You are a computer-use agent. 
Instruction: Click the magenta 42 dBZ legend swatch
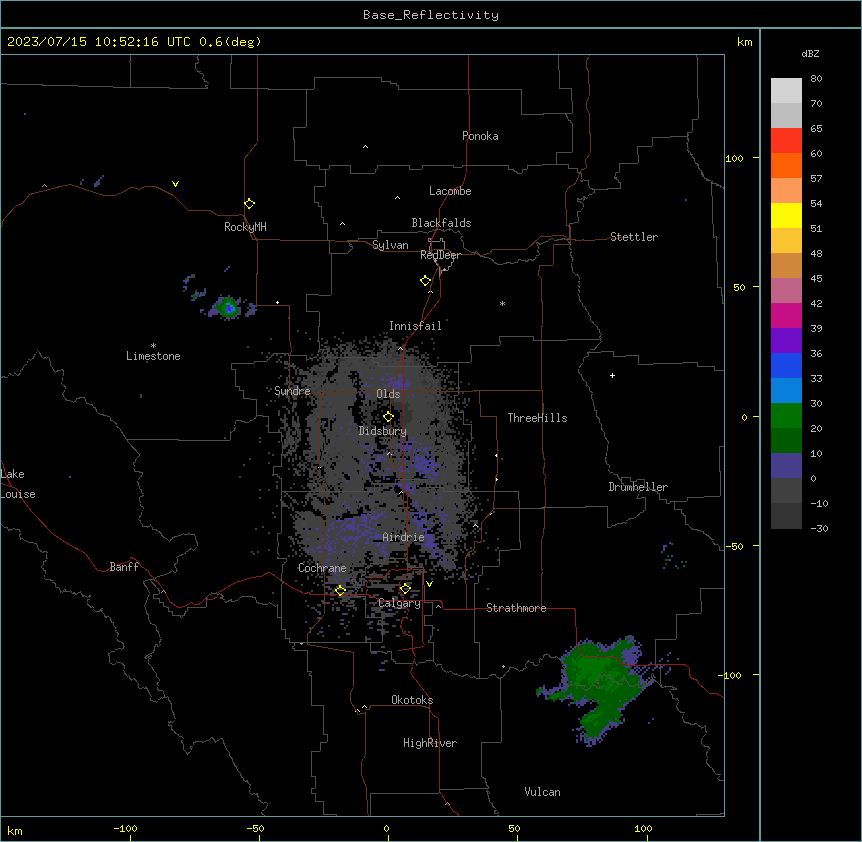coord(786,315)
